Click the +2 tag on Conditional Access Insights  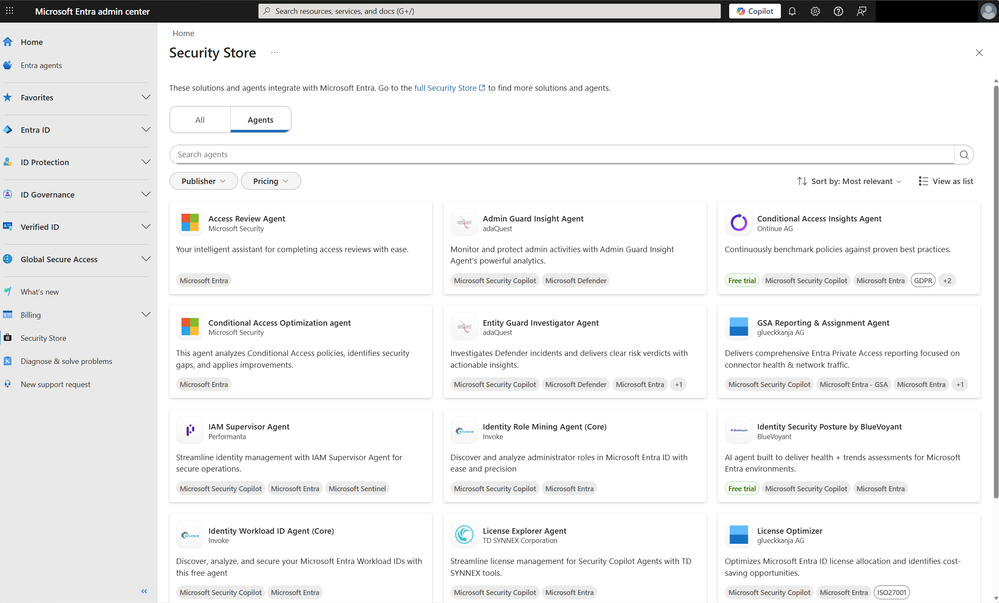947,280
